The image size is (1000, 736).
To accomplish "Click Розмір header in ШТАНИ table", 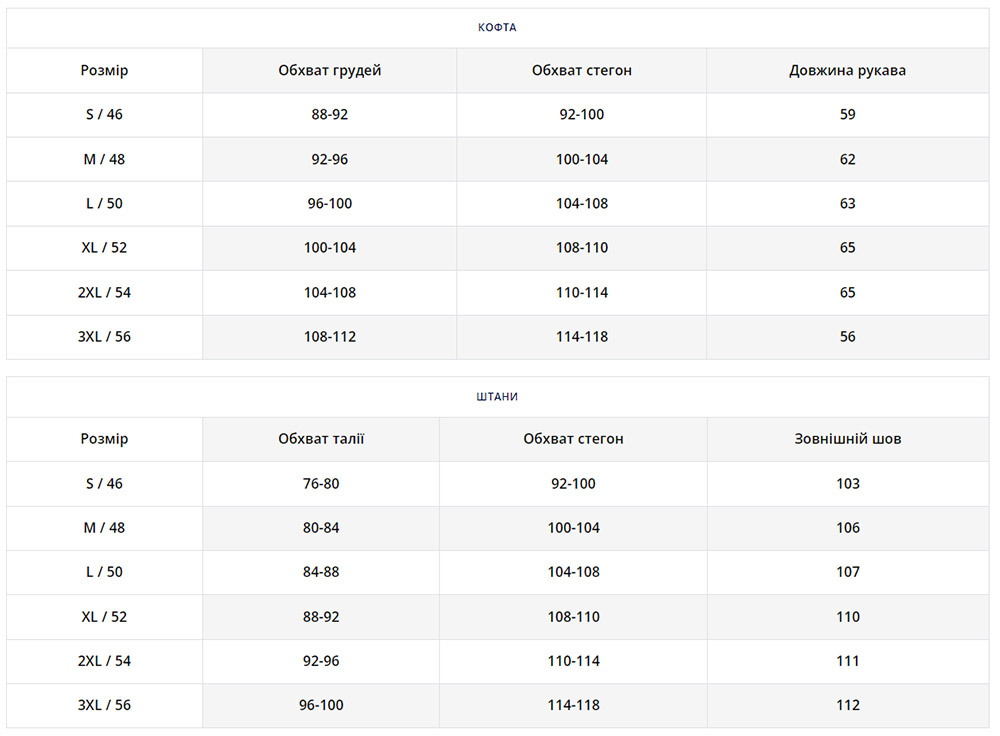I will [104, 439].
